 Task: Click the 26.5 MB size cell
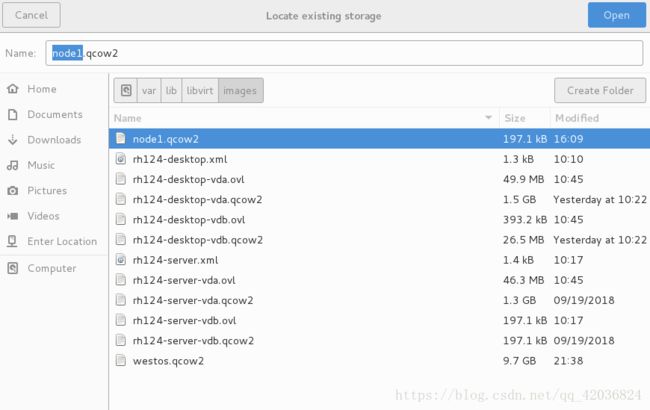click(524, 240)
